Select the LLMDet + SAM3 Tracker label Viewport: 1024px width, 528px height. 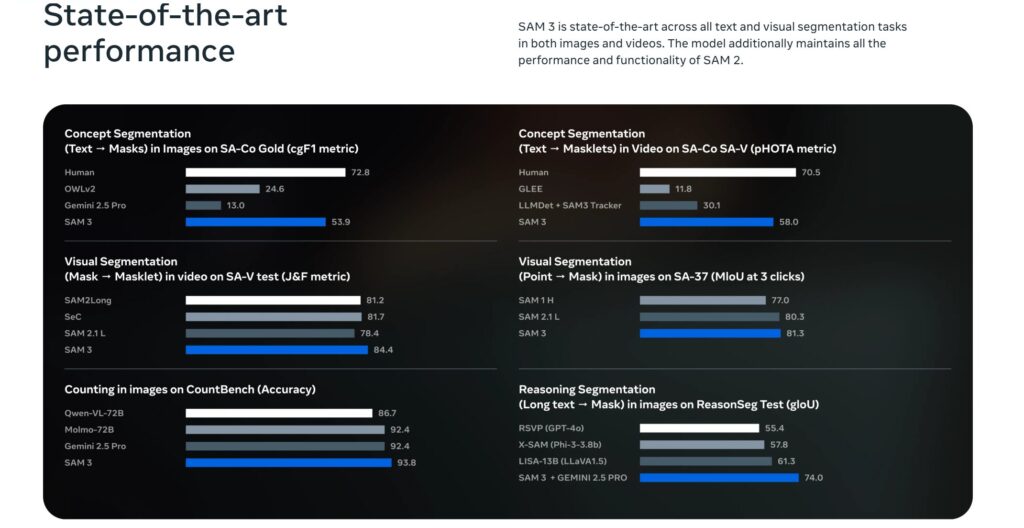[x=569, y=205]
